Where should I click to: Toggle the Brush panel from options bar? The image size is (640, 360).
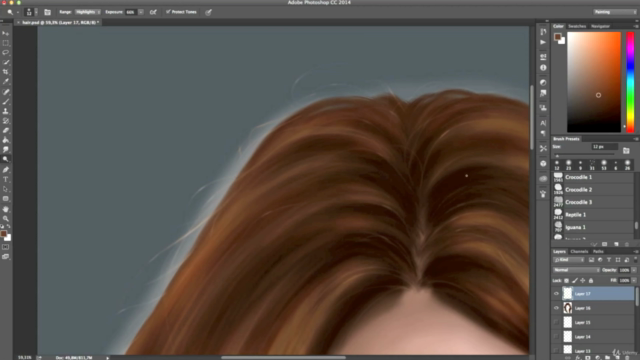(47, 12)
